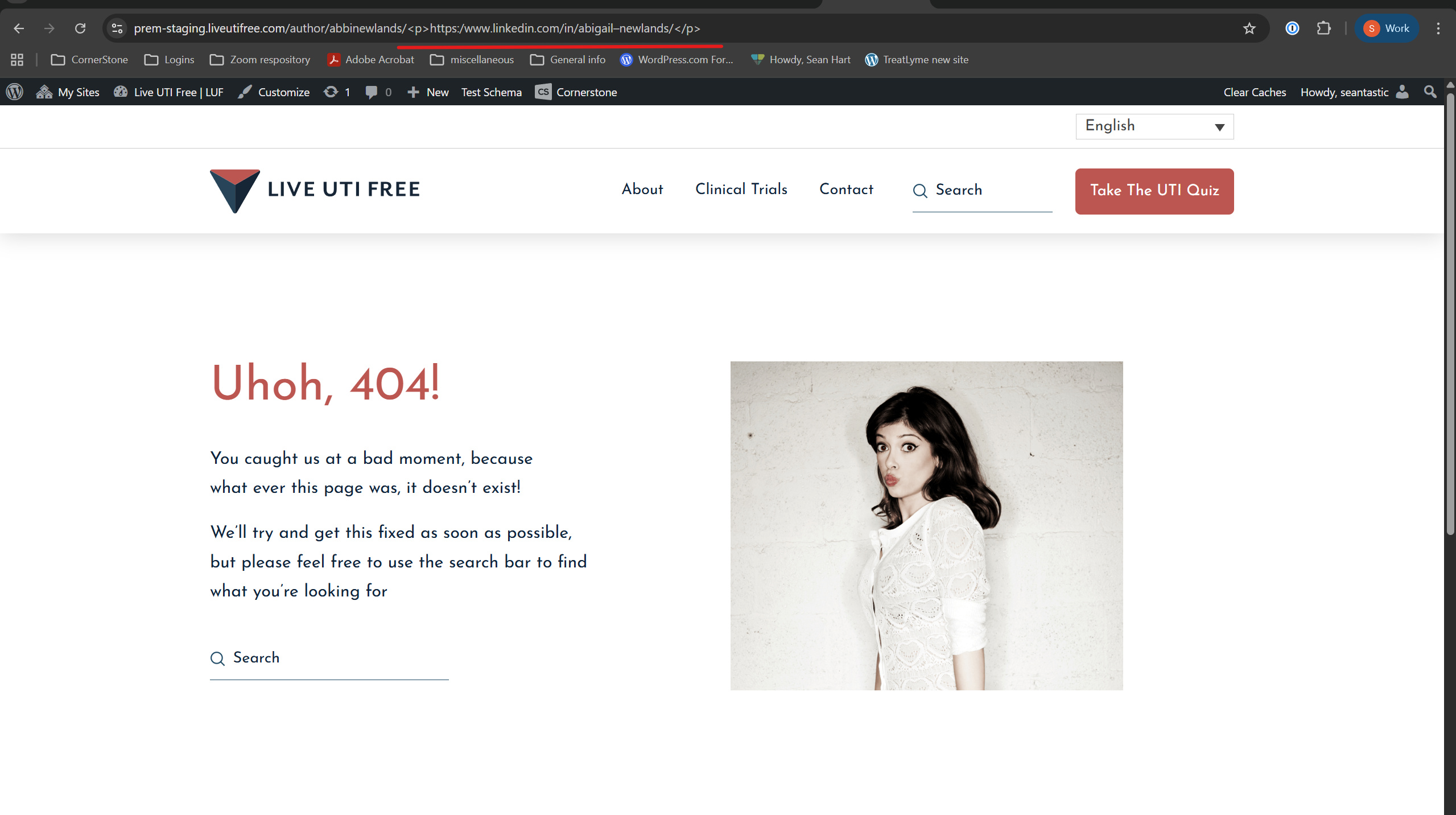1456x815 pixels.
Task: Open the Logins bookmarks folder
Action: pyautogui.click(x=169, y=60)
